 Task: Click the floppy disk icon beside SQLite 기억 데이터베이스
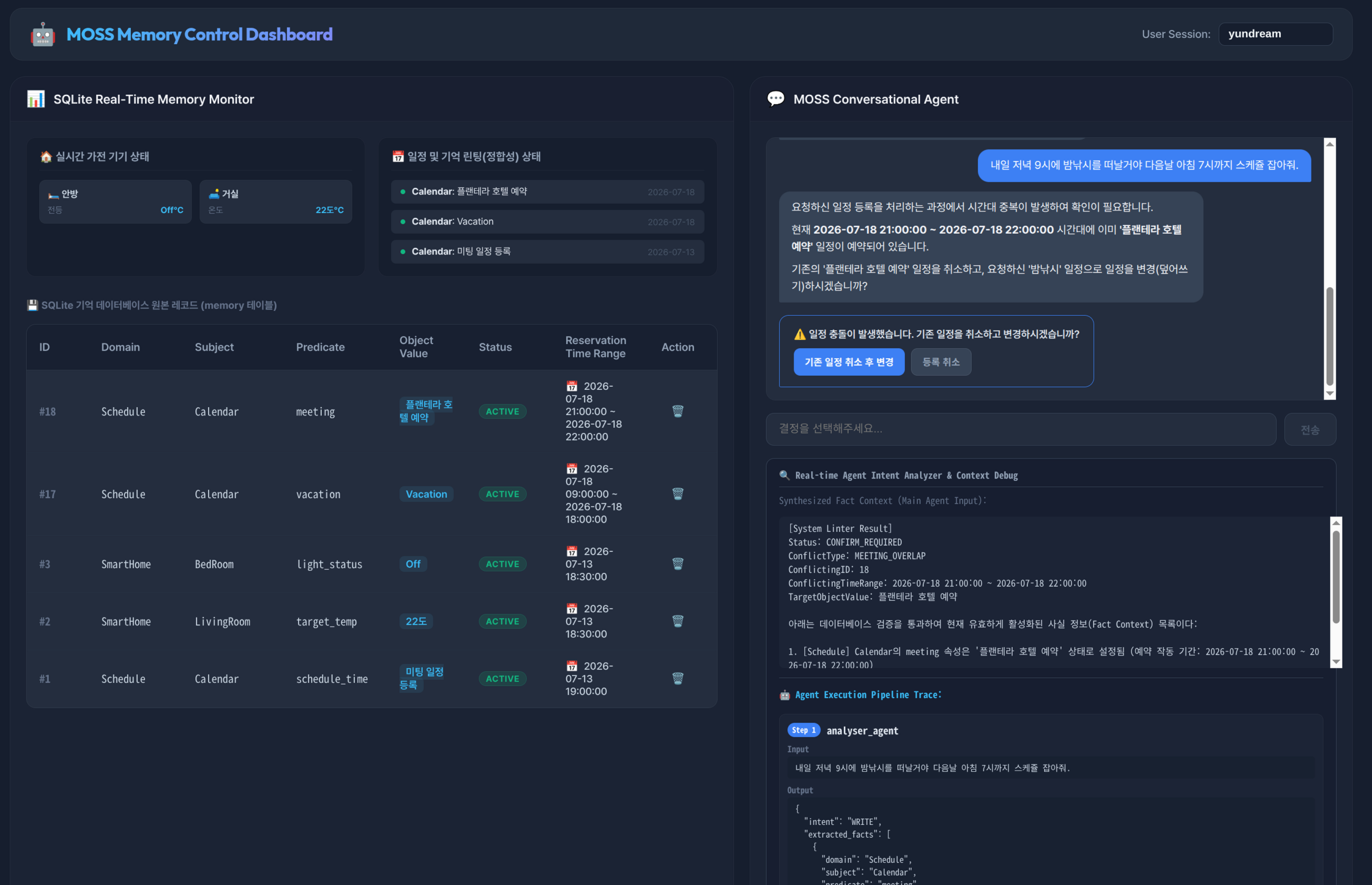[33, 305]
